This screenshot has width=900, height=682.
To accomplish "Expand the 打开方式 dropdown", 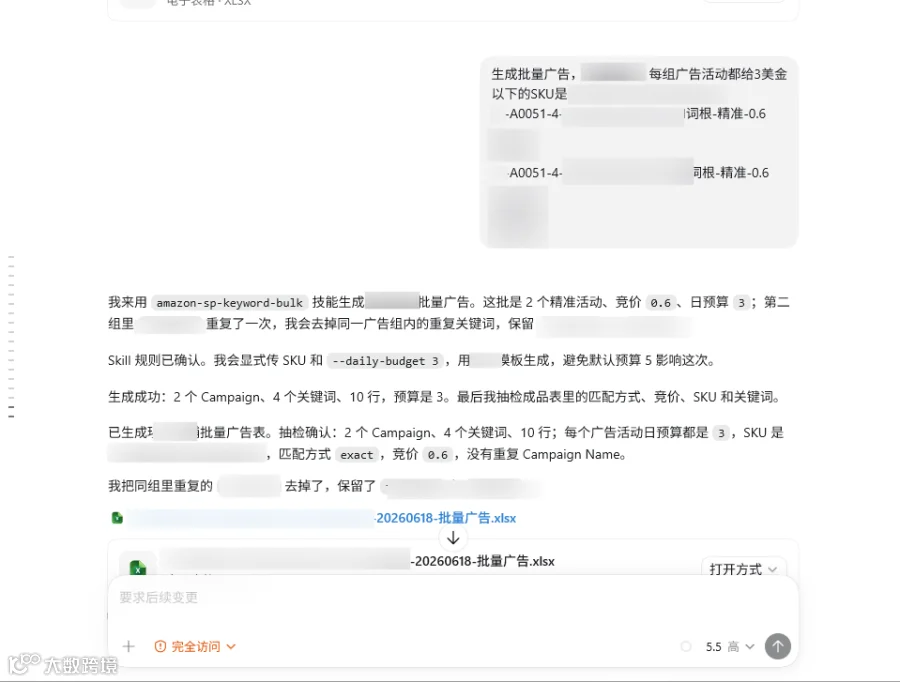I will 743,569.
